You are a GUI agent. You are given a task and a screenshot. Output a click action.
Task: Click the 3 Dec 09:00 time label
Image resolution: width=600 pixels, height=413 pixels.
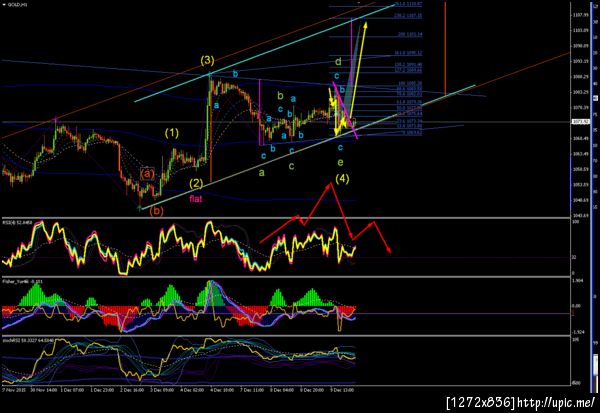click(x=162, y=390)
